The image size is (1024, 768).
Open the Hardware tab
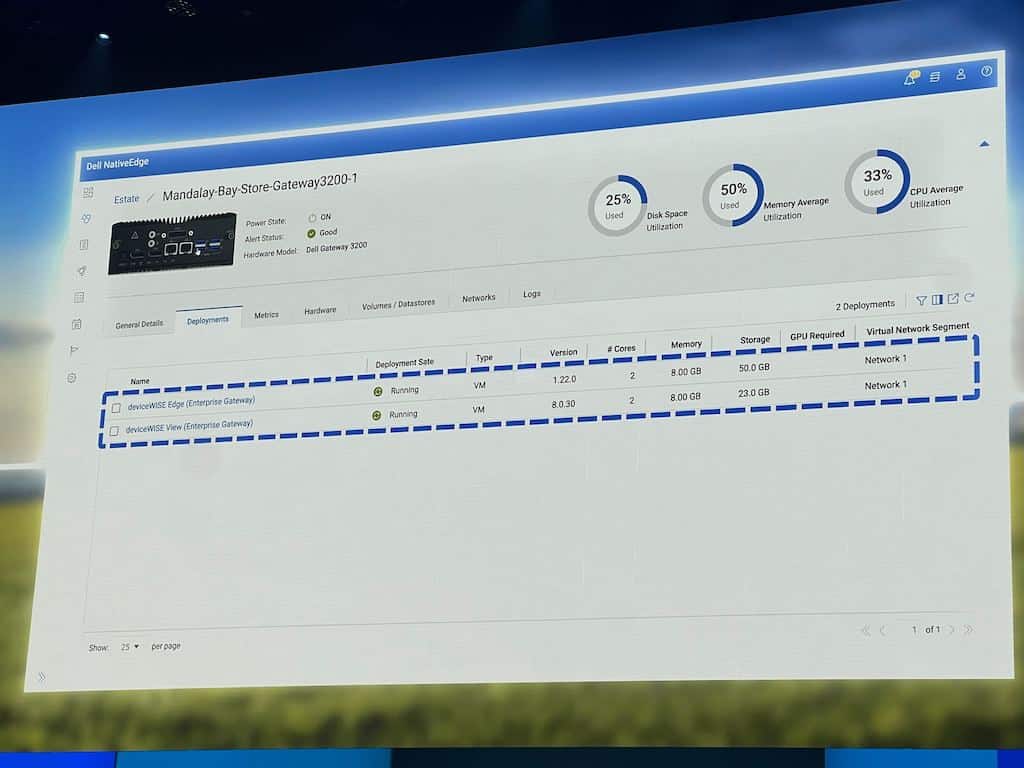click(320, 310)
